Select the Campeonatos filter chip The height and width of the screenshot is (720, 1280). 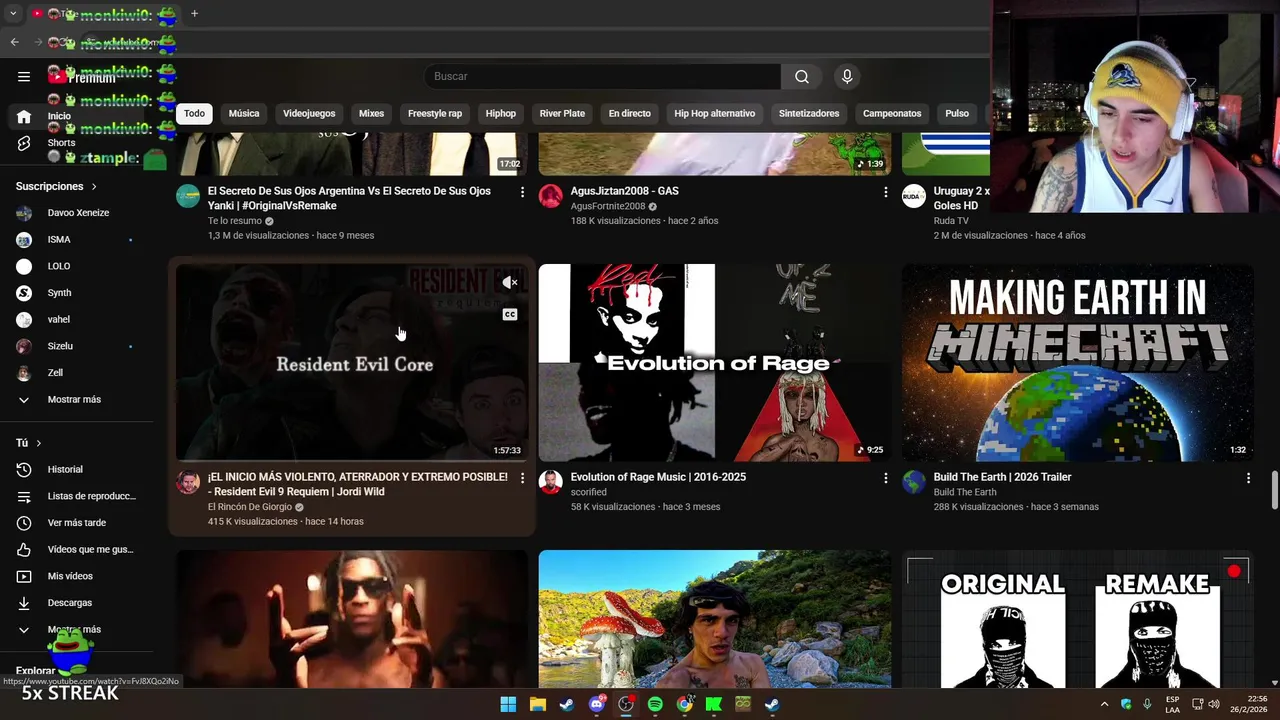[x=892, y=113]
